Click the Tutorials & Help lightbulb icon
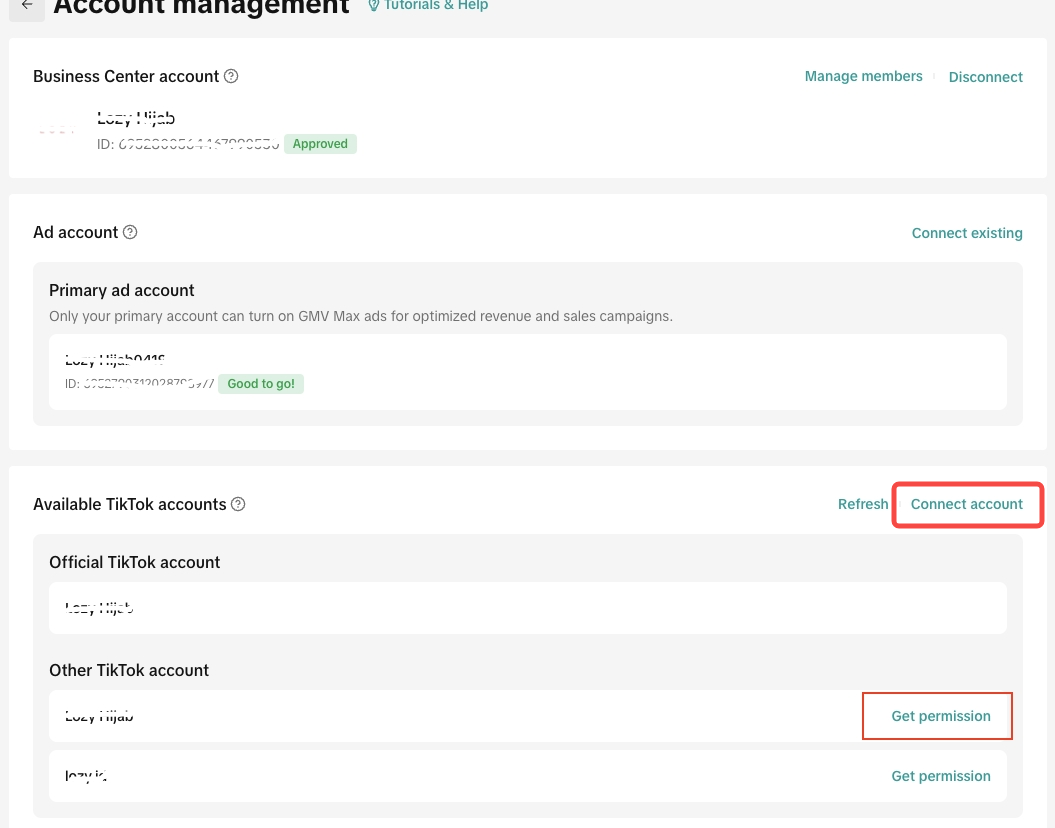Image resolution: width=1055 pixels, height=828 pixels. click(x=374, y=6)
